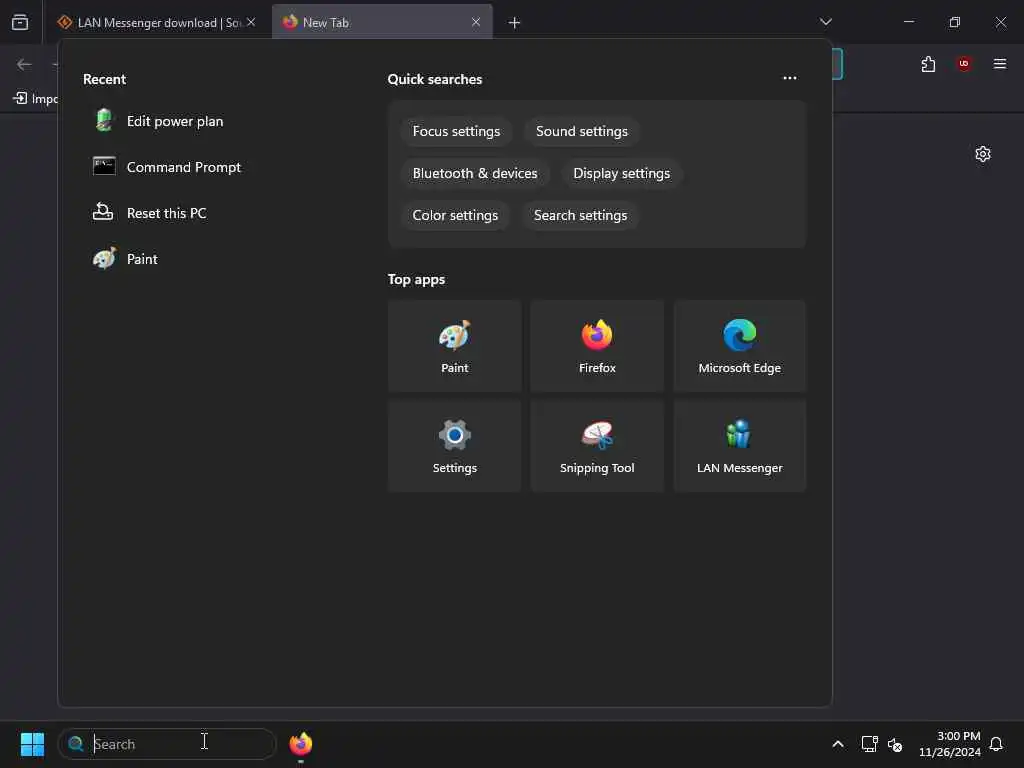Close the New Tab tab
The image size is (1024, 768).
[x=476, y=22]
